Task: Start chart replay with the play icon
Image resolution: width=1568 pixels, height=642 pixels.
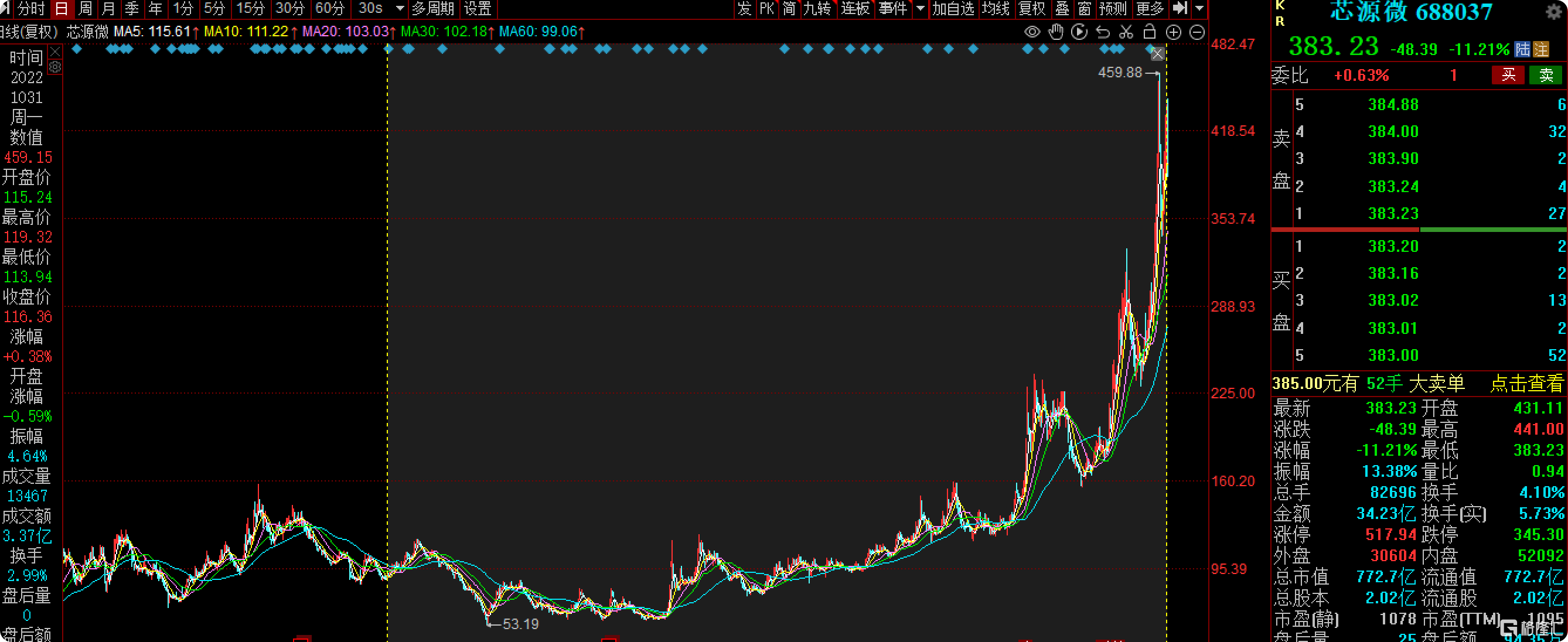Action: (1079, 32)
